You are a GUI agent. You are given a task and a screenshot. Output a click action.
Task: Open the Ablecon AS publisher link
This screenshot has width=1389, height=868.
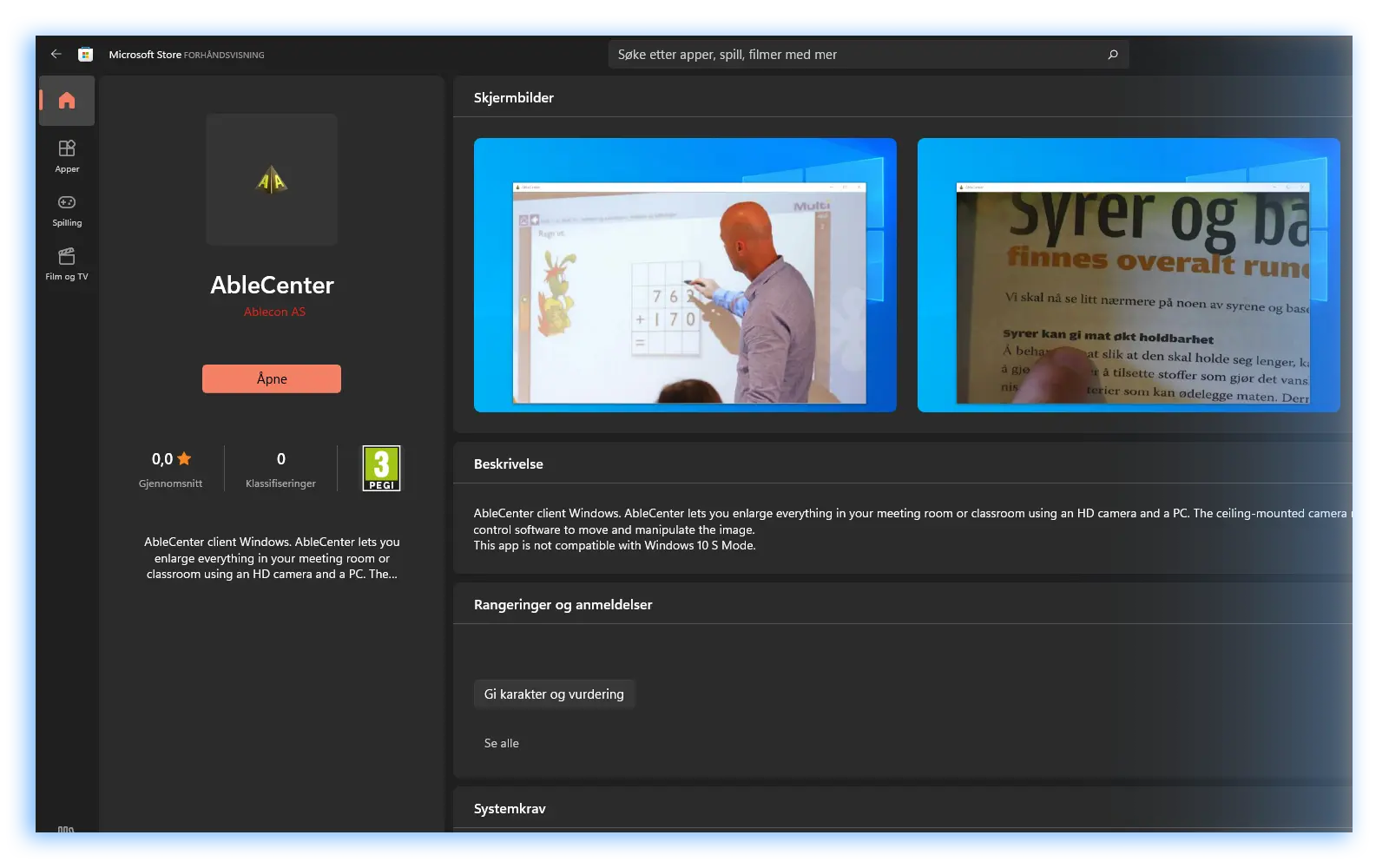(x=274, y=312)
